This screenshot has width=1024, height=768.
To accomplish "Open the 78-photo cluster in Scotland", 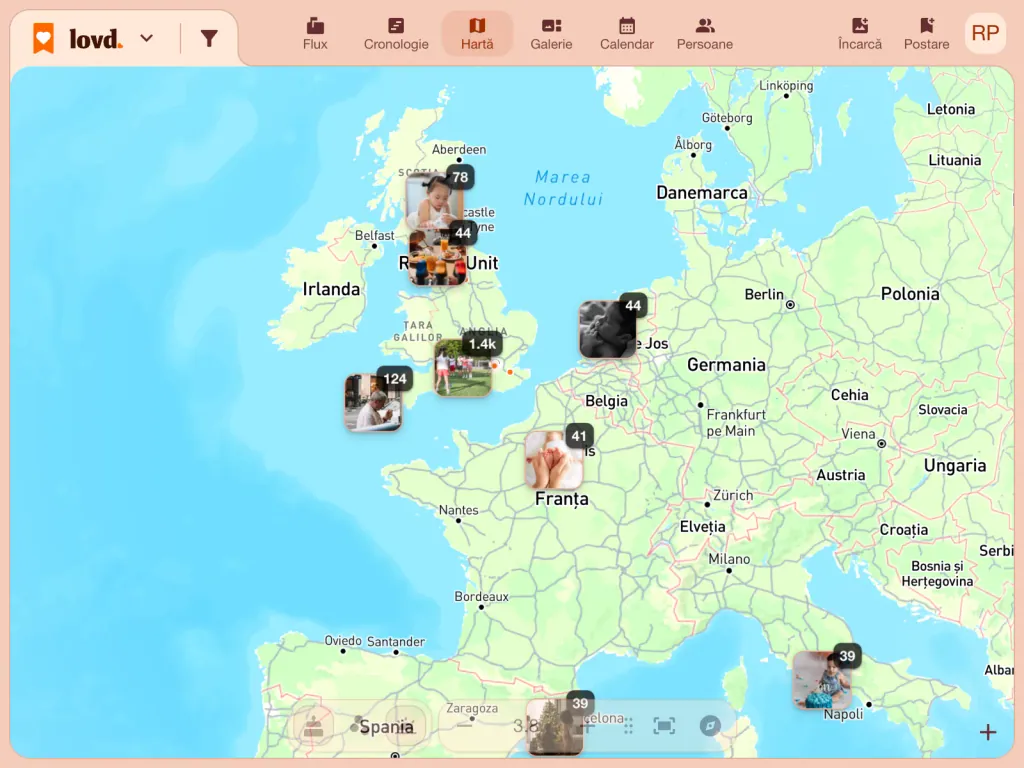I will (434, 199).
